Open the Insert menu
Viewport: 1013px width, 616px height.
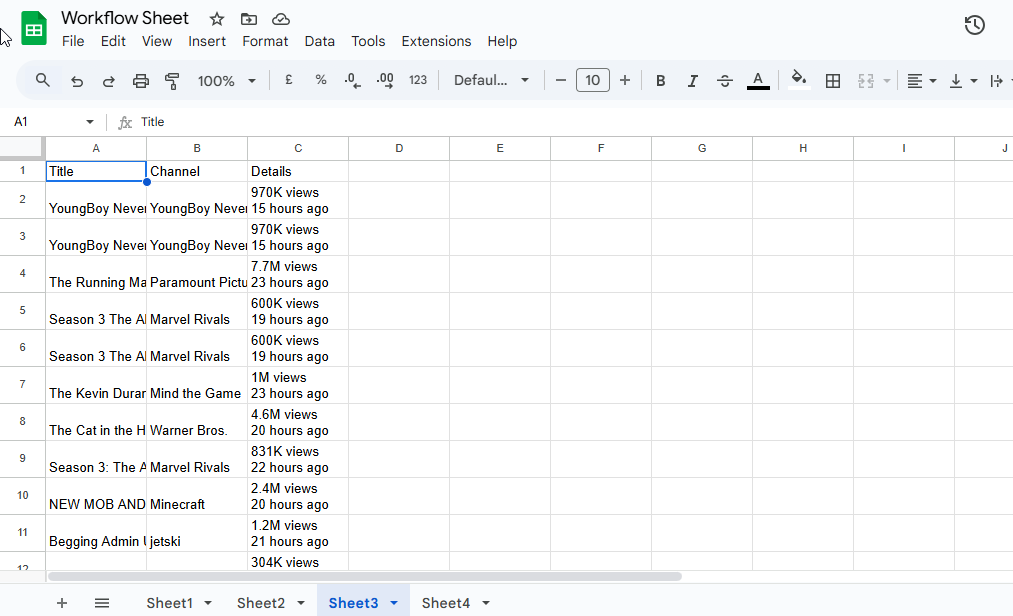[207, 41]
